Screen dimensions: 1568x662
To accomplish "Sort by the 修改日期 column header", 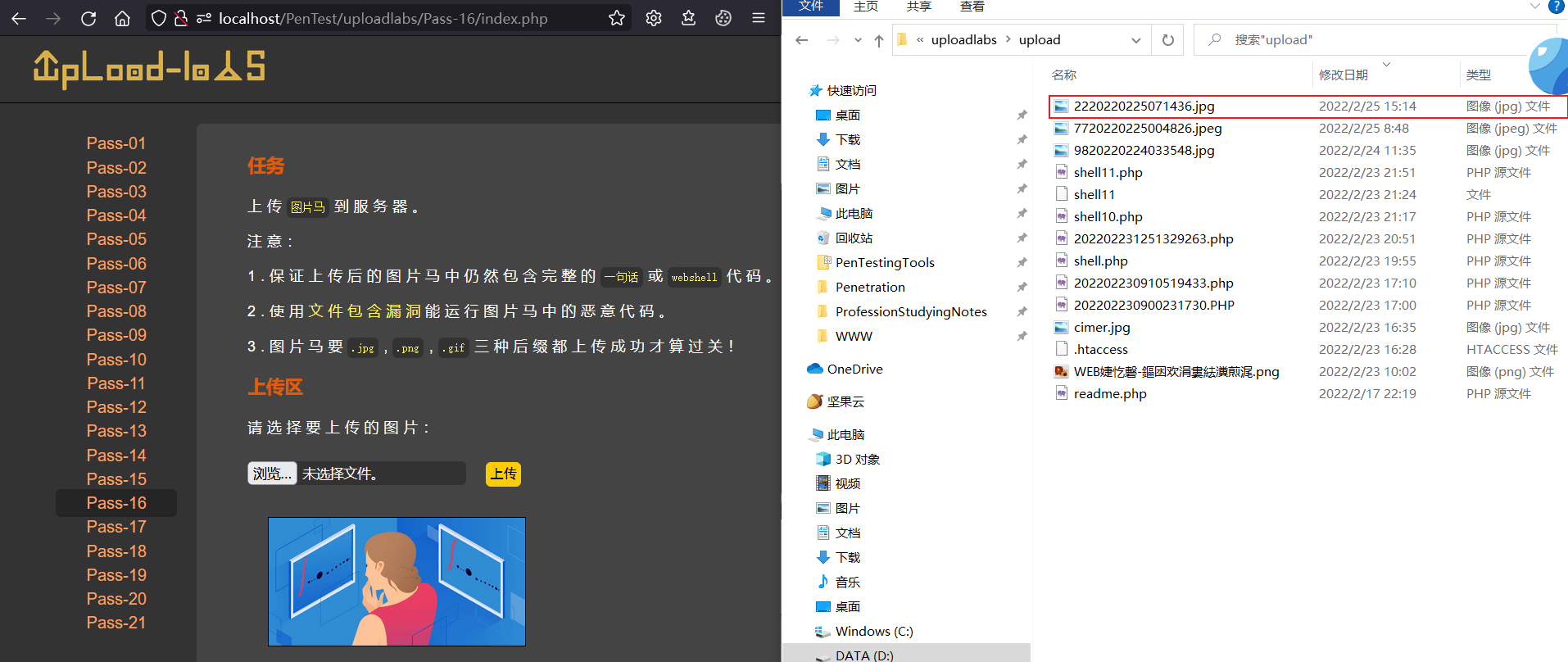I will (1344, 75).
